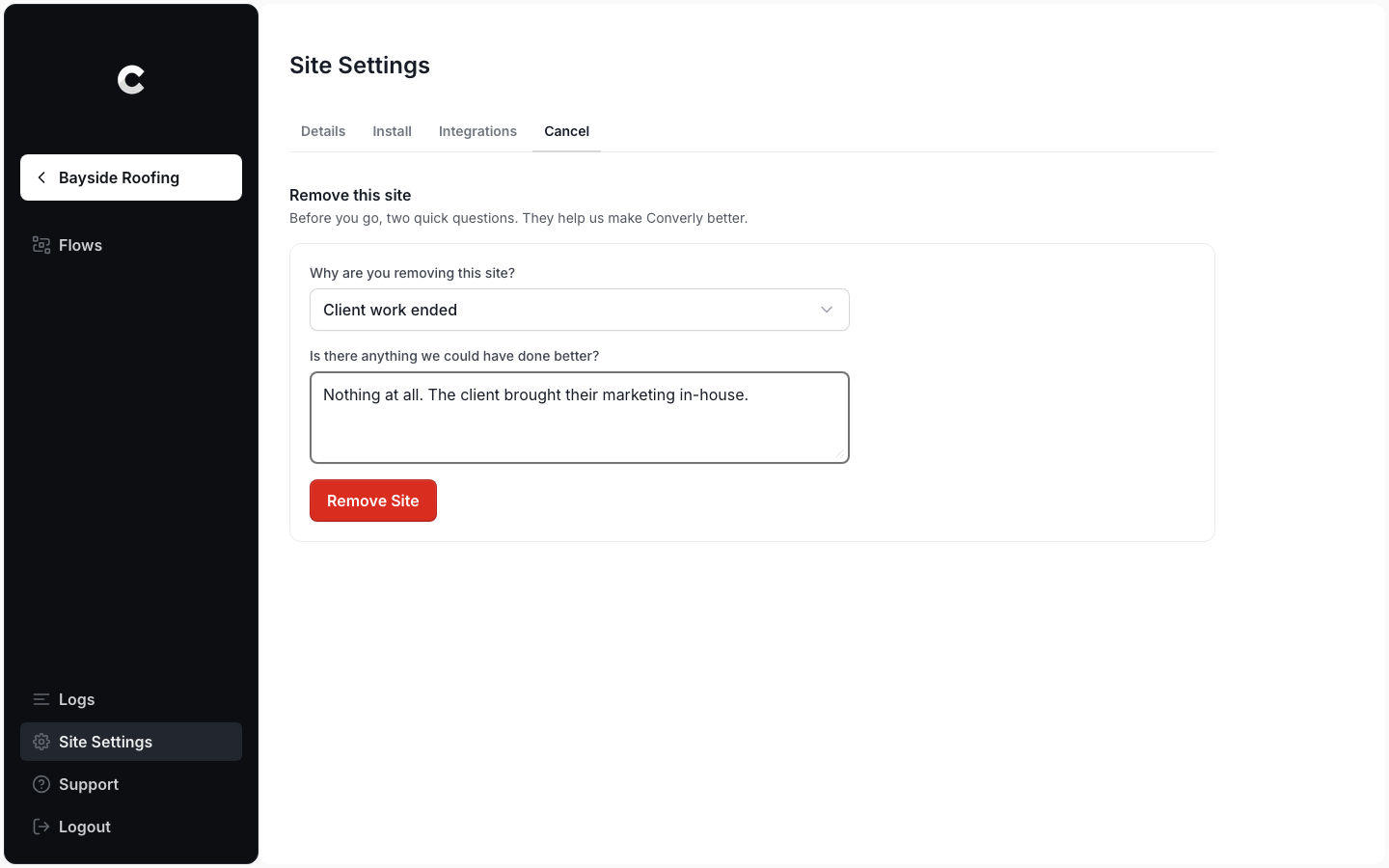Click the Logs lines icon
Viewport: 1389px width, 868px height.
(x=41, y=699)
